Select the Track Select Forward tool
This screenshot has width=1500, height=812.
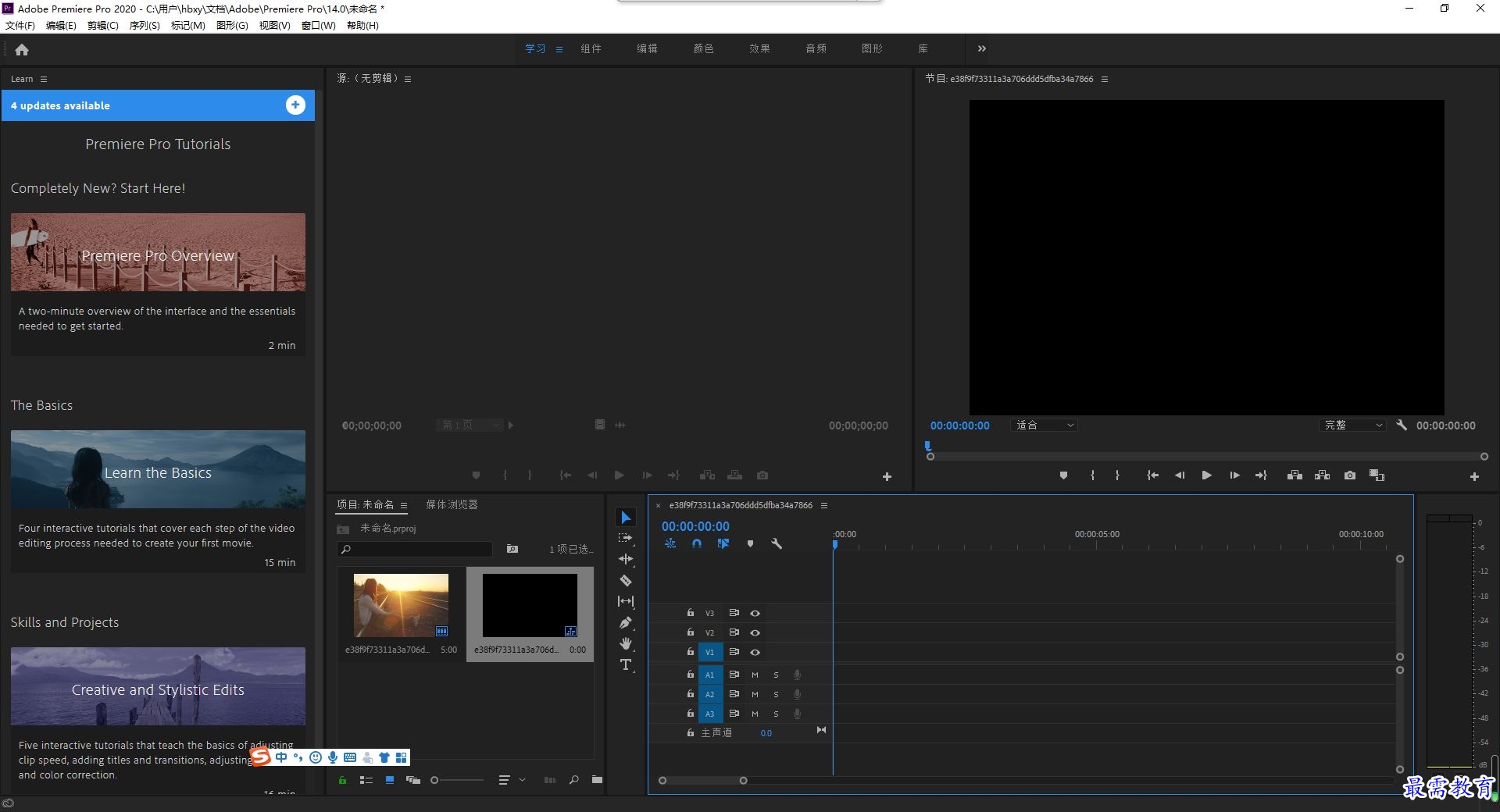click(x=626, y=538)
